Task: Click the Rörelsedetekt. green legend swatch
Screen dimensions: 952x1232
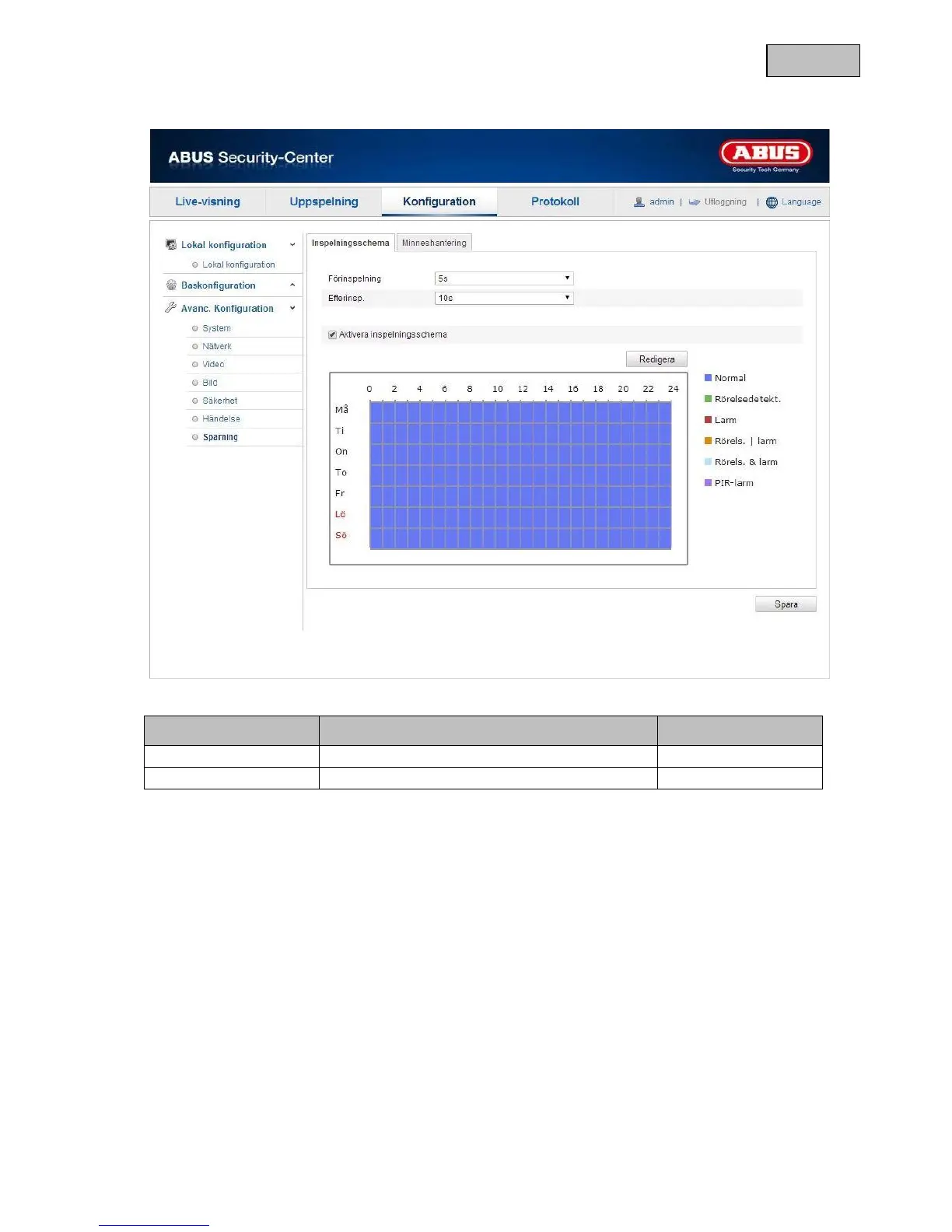Action: pyautogui.click(x=708, y=399)
